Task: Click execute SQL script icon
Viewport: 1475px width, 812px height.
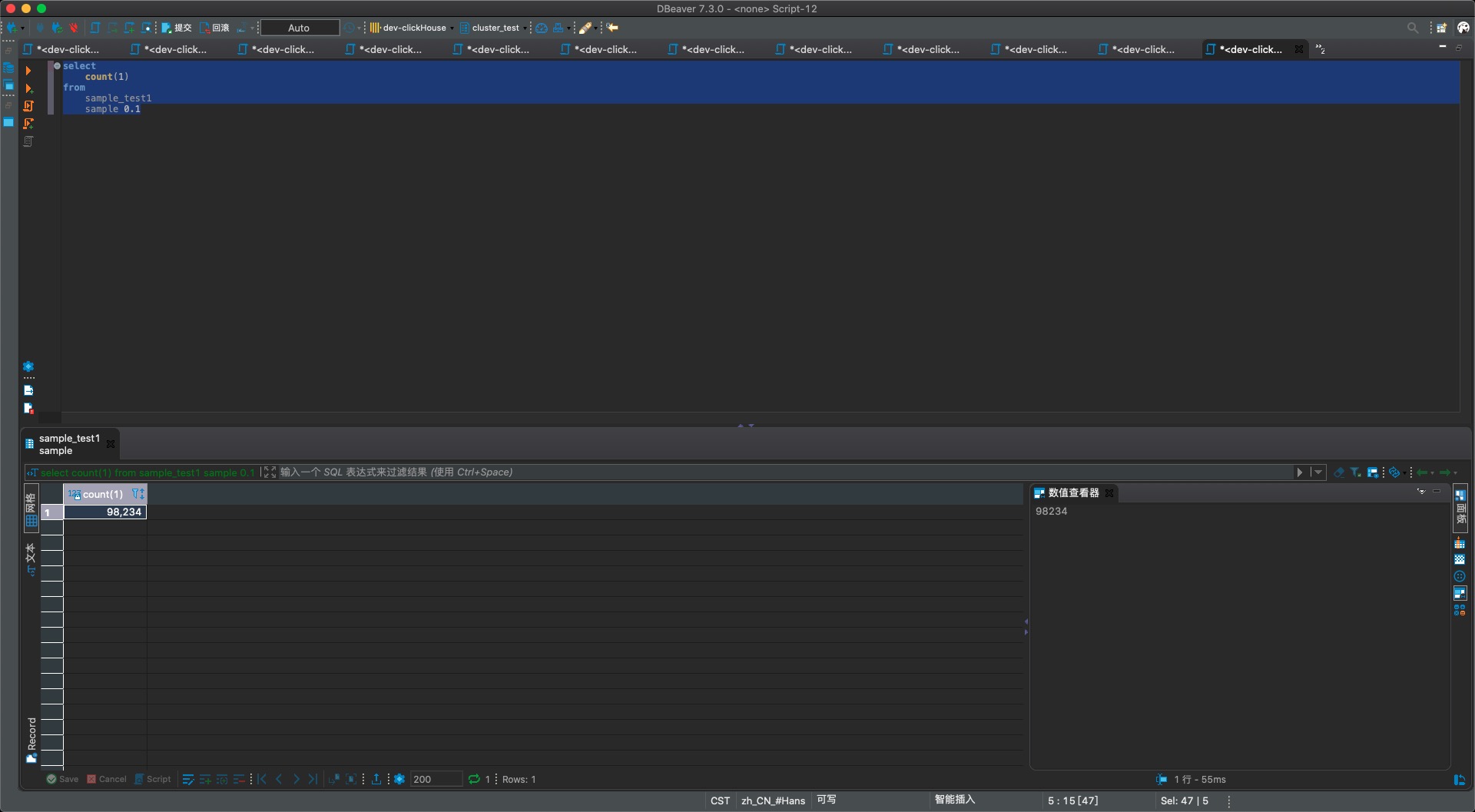Action: [28, 106]
